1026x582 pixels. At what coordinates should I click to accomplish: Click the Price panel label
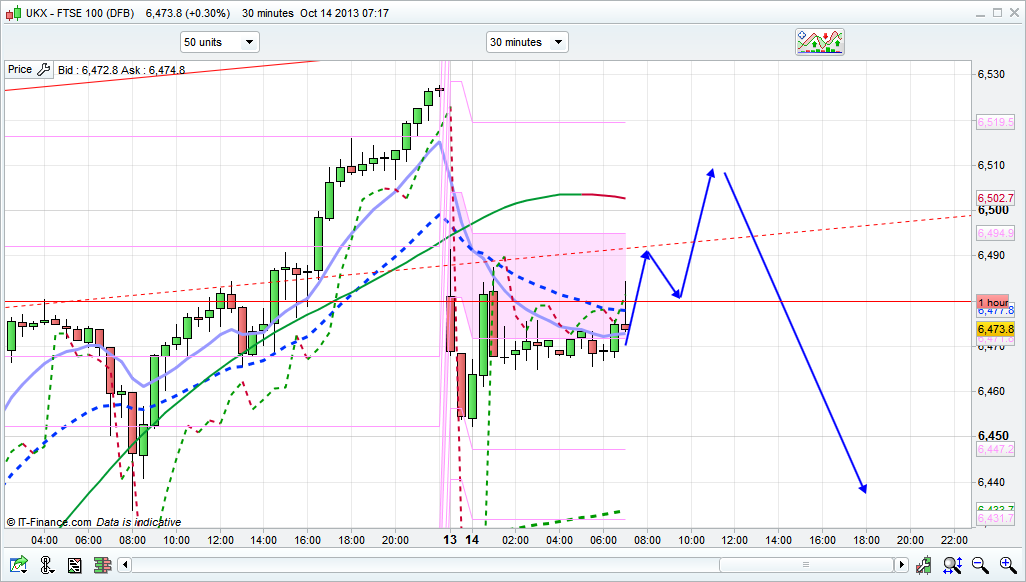click(19, 70)
